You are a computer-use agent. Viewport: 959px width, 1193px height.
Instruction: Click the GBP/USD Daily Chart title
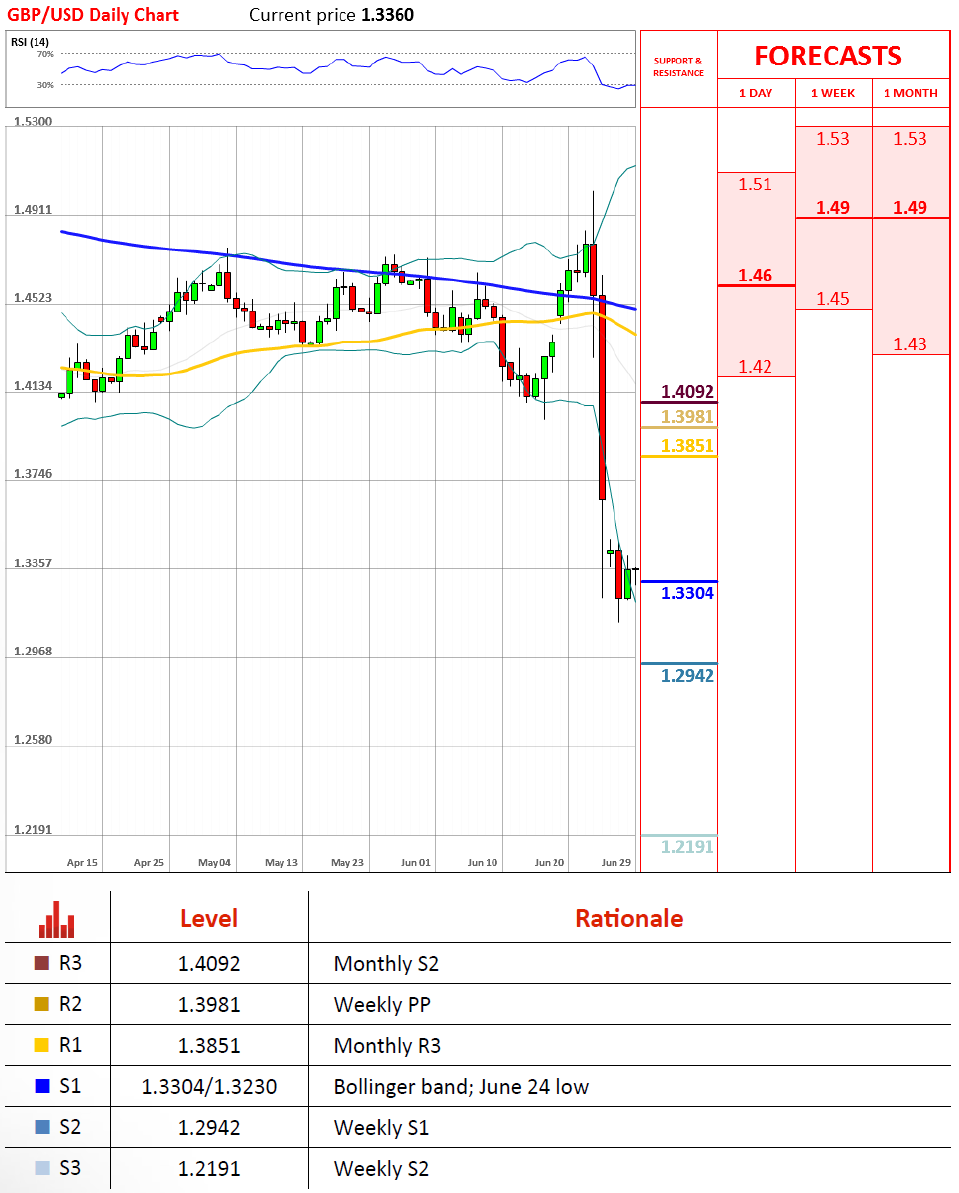click(92, 15)
